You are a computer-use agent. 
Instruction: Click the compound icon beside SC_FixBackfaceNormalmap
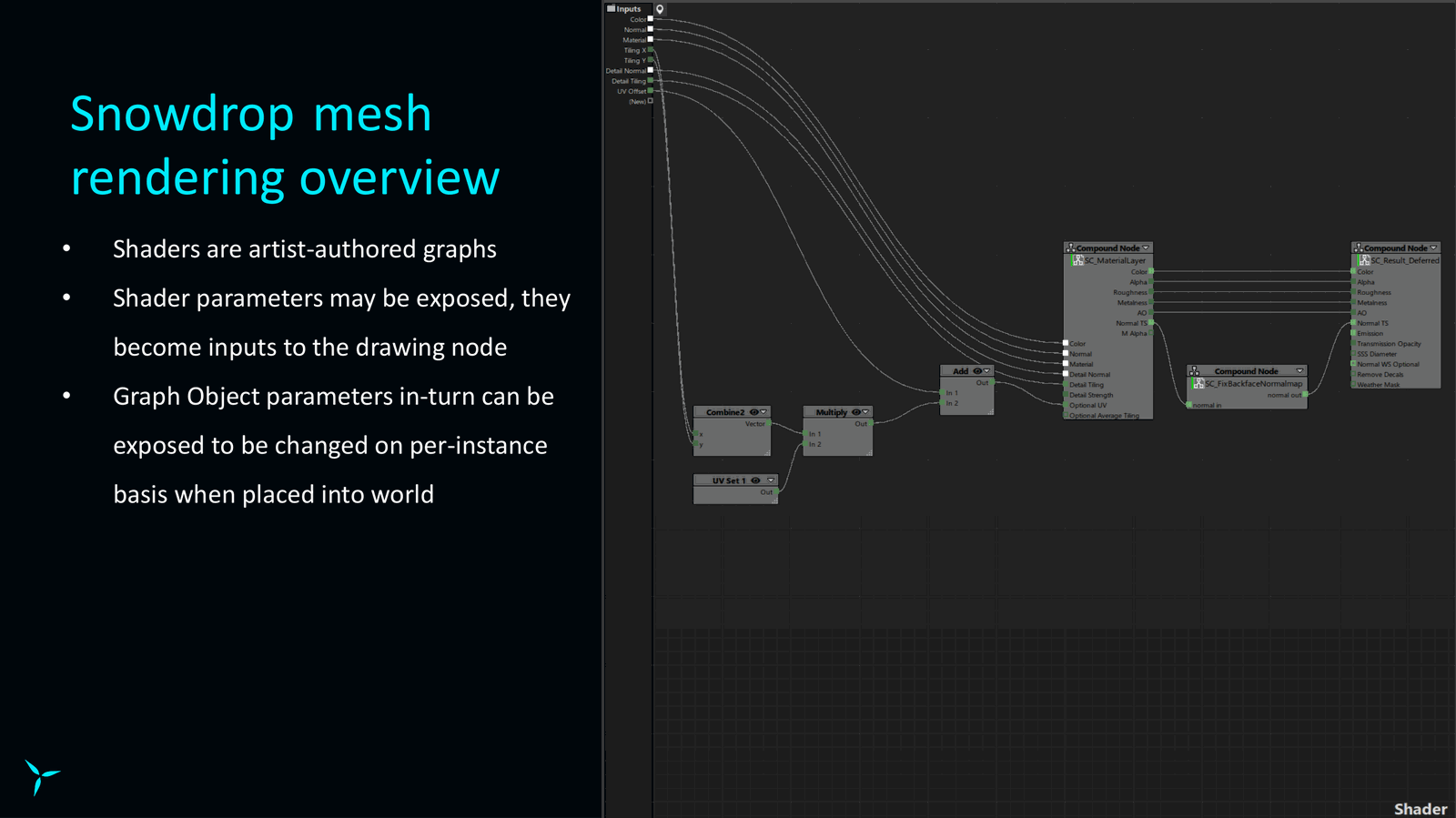pos(1198,384)
